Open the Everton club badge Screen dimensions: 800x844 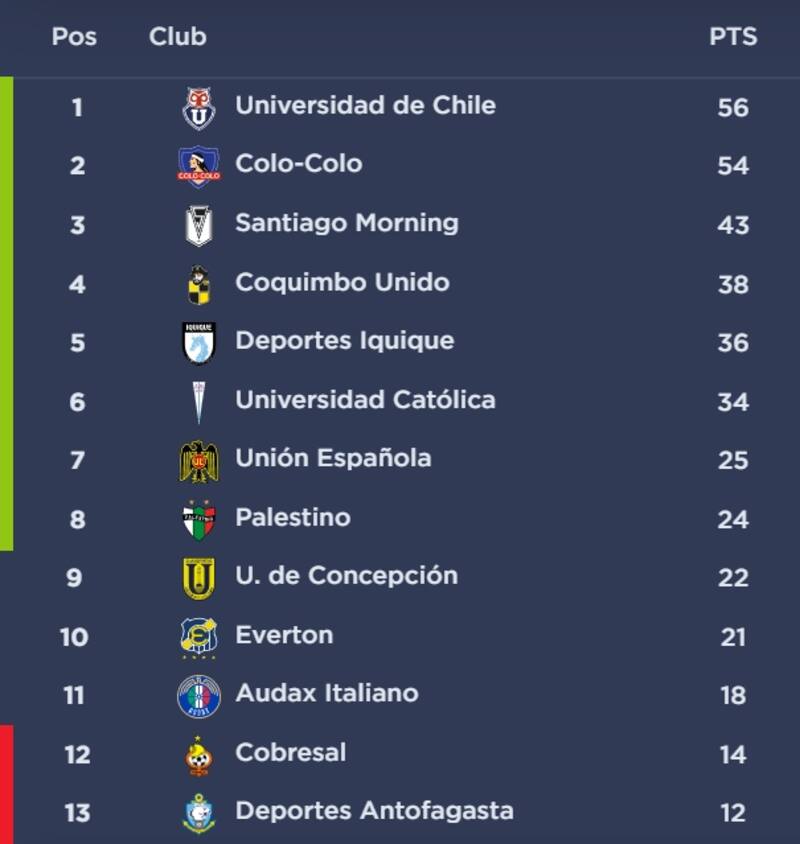(x=199, y=637)
